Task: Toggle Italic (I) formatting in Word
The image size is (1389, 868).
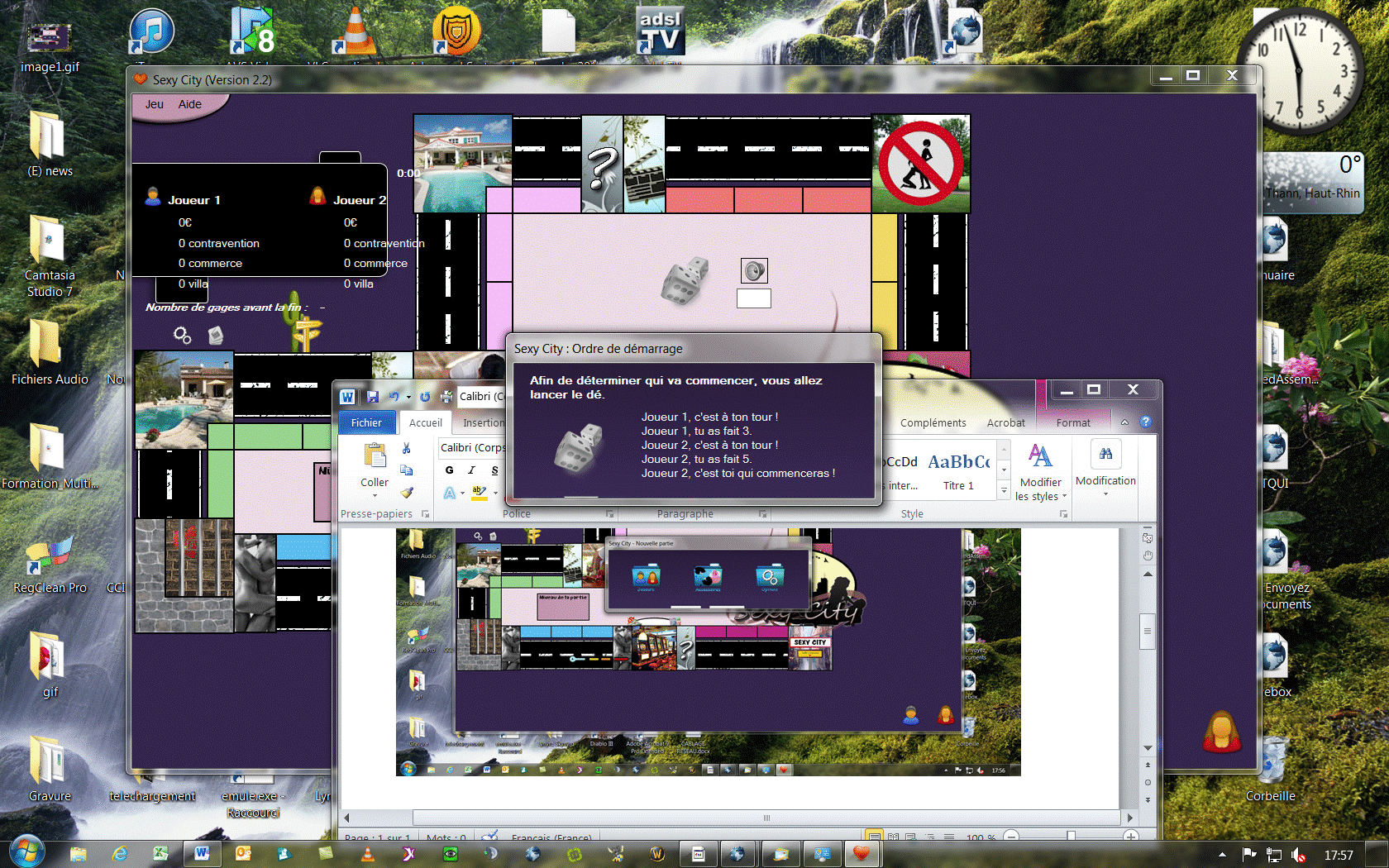Action: point(471,470)
